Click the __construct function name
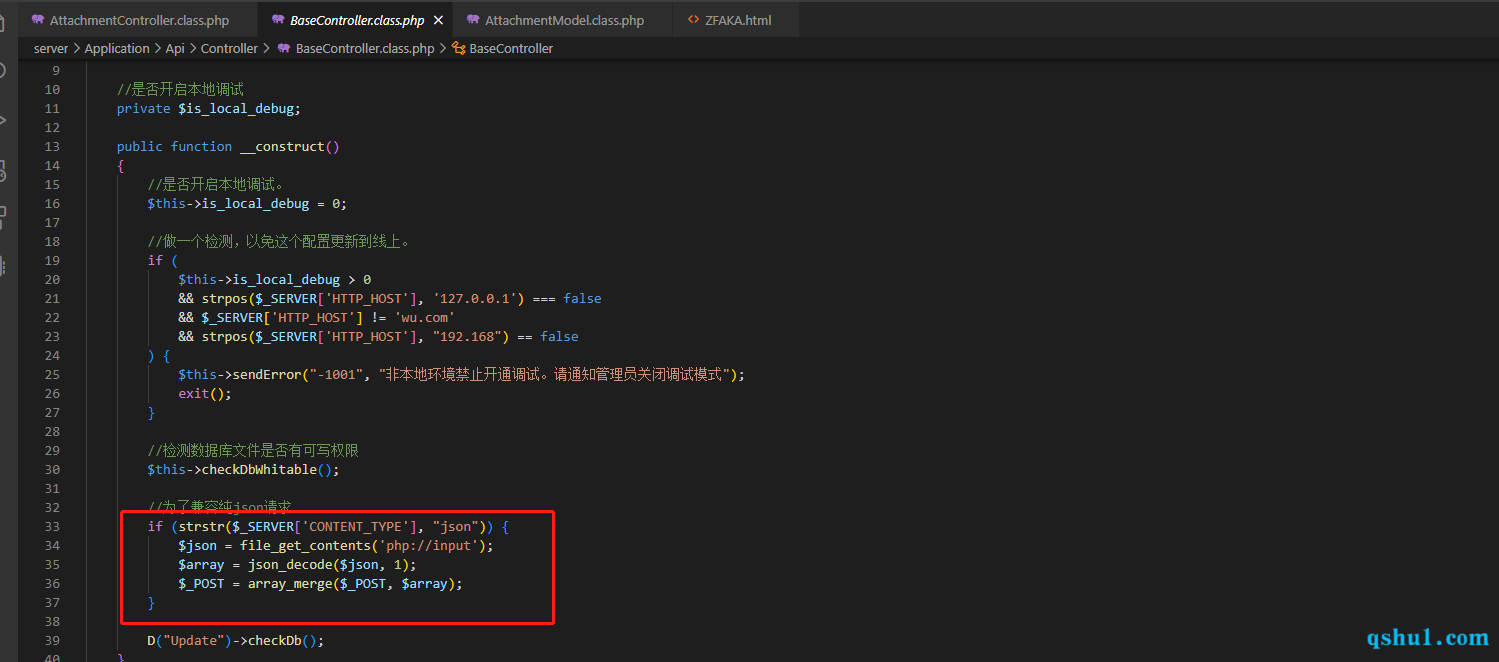This screenshot has width=1499, height=662. (282, 146)
